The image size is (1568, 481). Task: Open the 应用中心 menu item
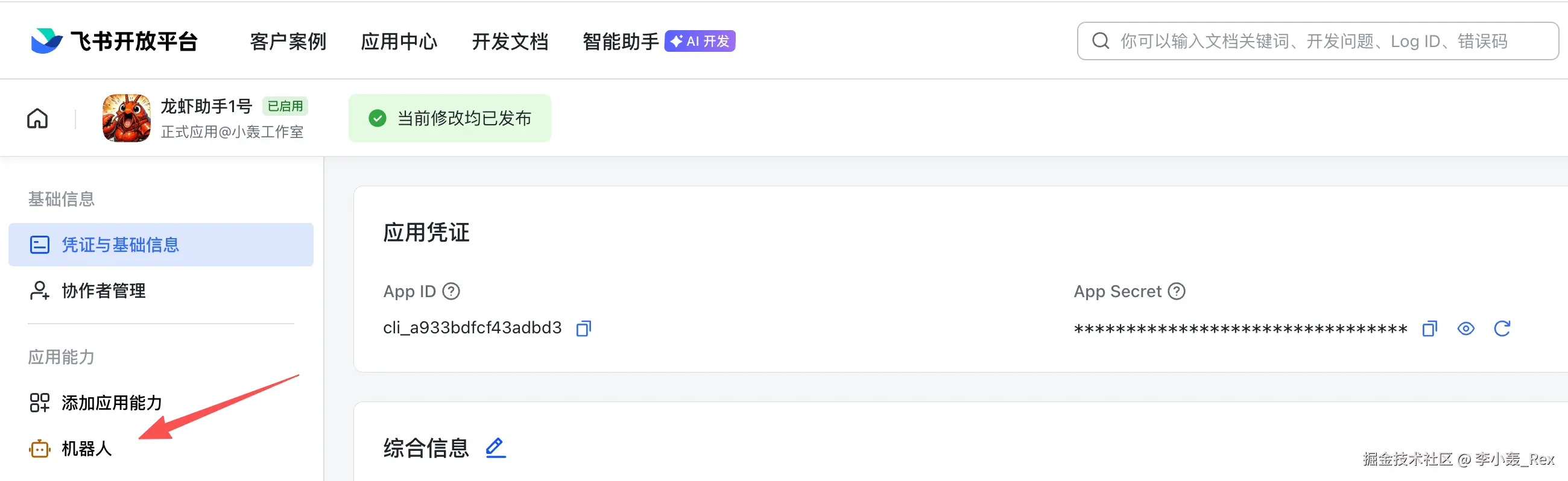tap(399, 42)
